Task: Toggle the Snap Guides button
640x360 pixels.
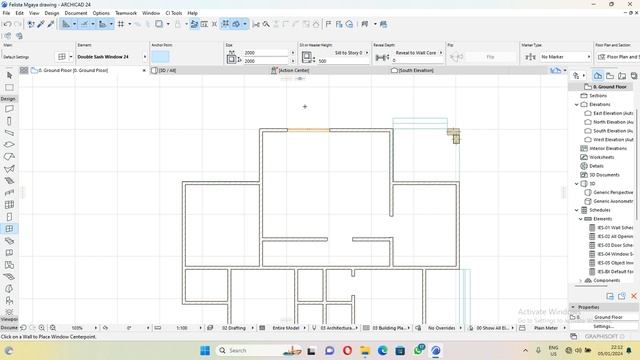Action: pyautogui.click(x=84, y=24)
